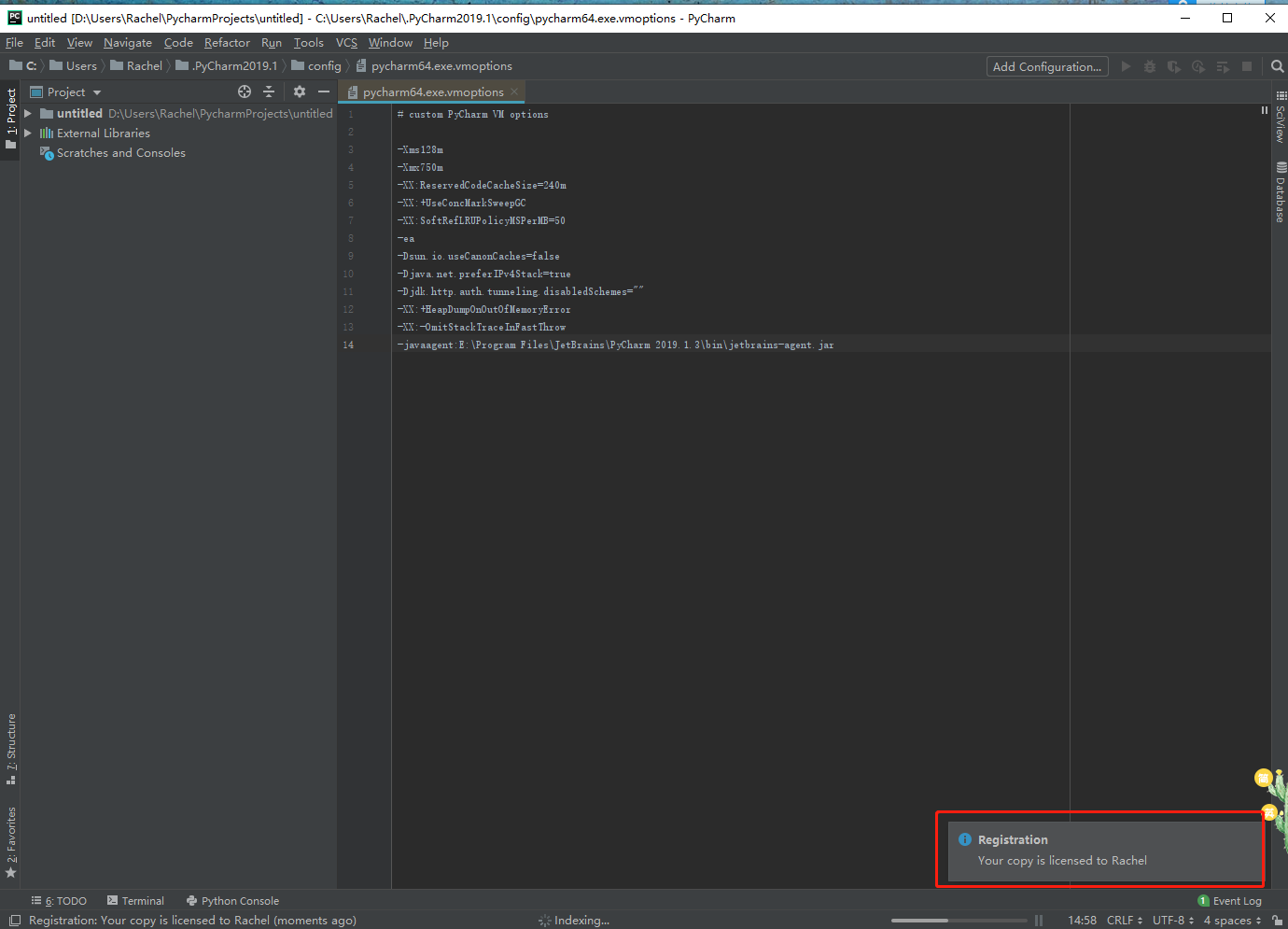1288x929 pixels.
Task: Open the Python Console tool window
Action: click(x=232, y=901)
